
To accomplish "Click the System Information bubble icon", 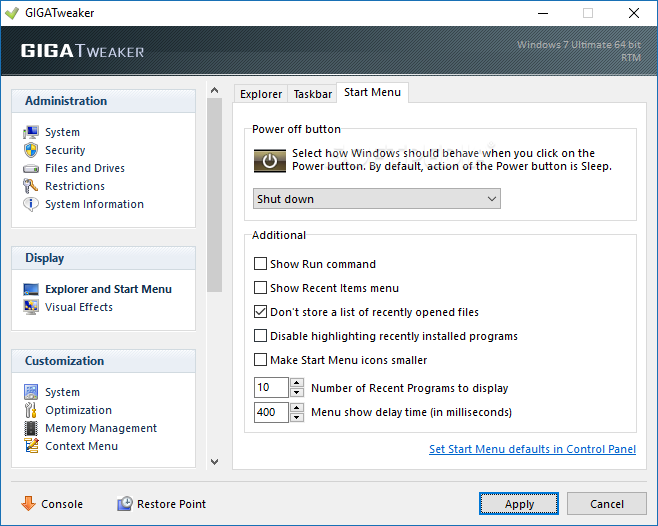I will click(x=31, y=204).
